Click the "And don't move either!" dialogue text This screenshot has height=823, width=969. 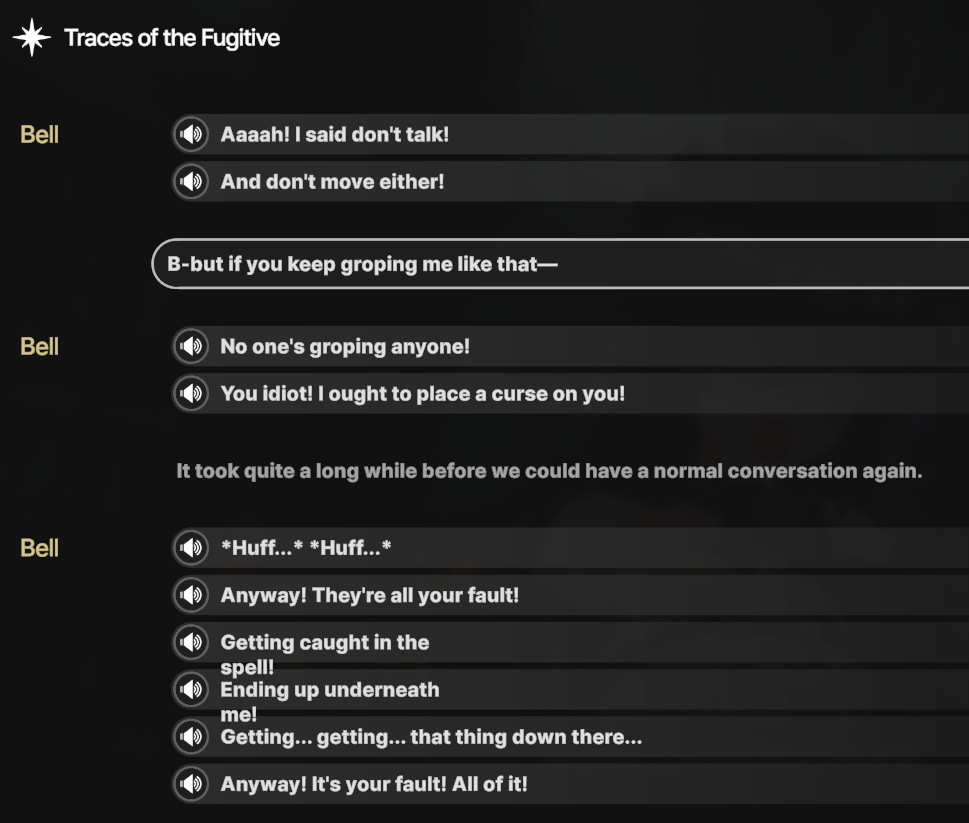coord(332,181)
